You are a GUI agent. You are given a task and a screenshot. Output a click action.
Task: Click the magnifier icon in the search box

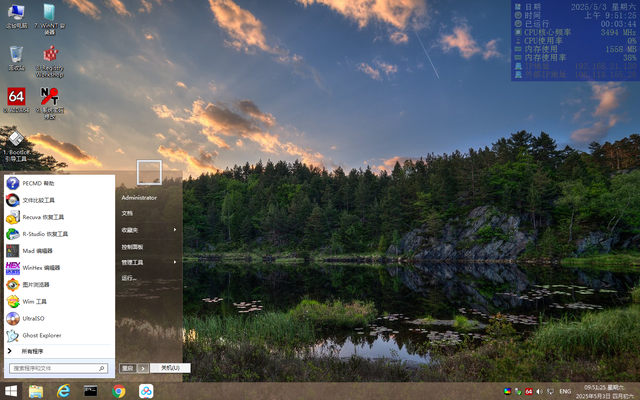(102, 368)
